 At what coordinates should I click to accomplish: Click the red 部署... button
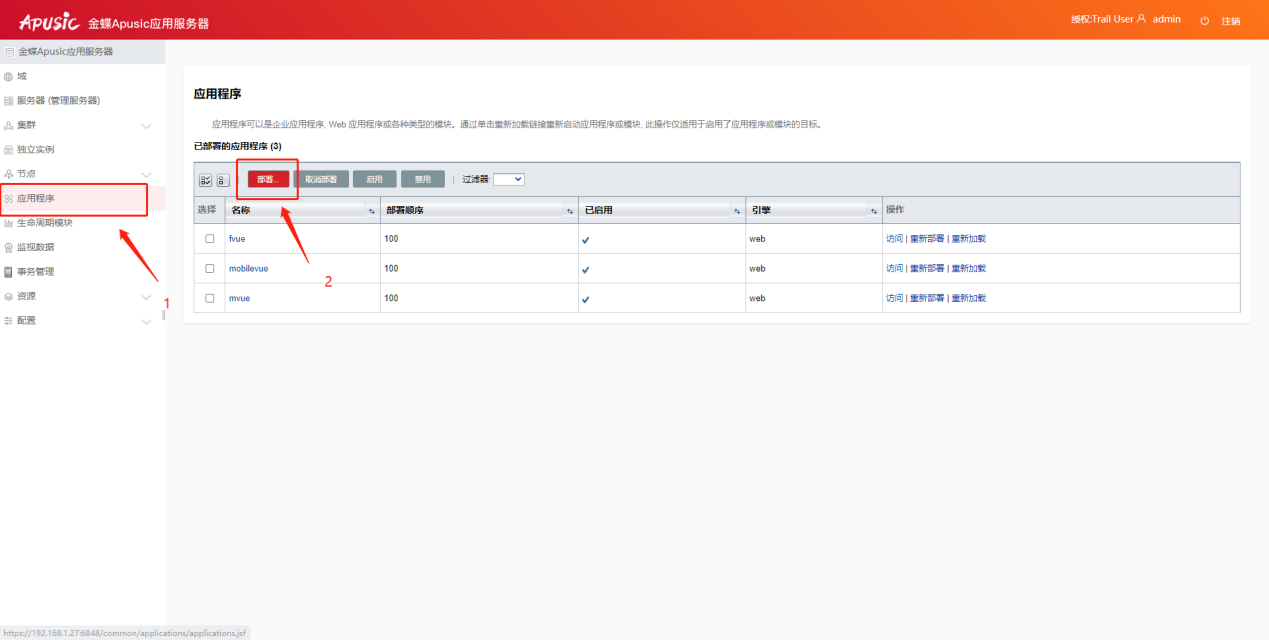(268, 180)
